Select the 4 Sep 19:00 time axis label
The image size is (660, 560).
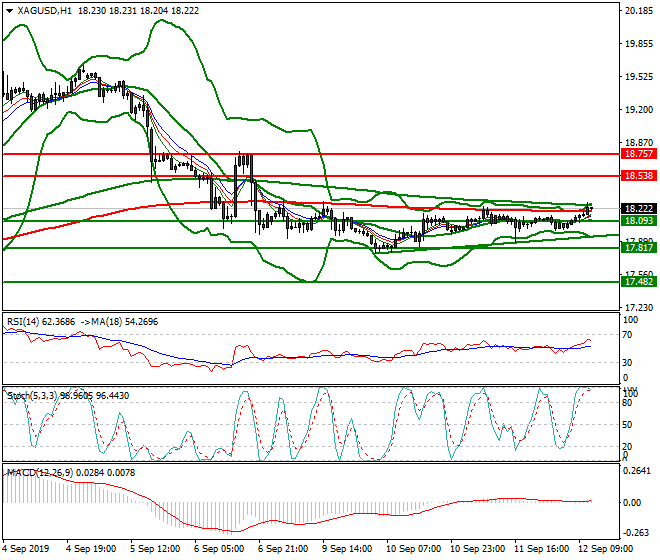91,549
